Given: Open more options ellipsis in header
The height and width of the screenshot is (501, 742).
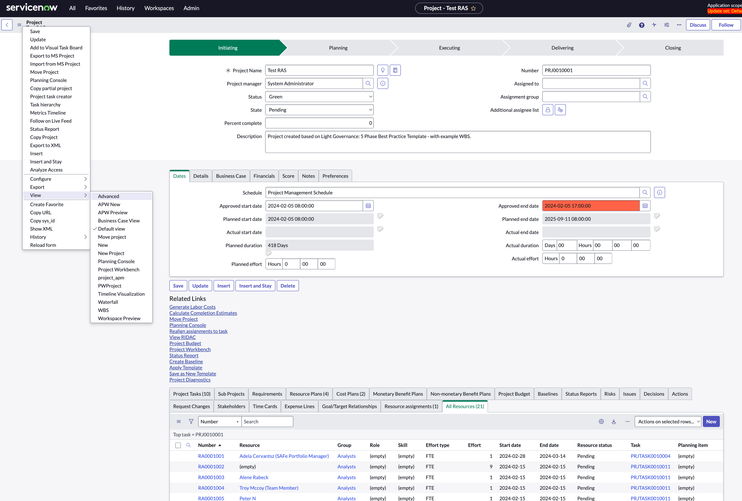Looking at the screenshot, I should 679,25.
